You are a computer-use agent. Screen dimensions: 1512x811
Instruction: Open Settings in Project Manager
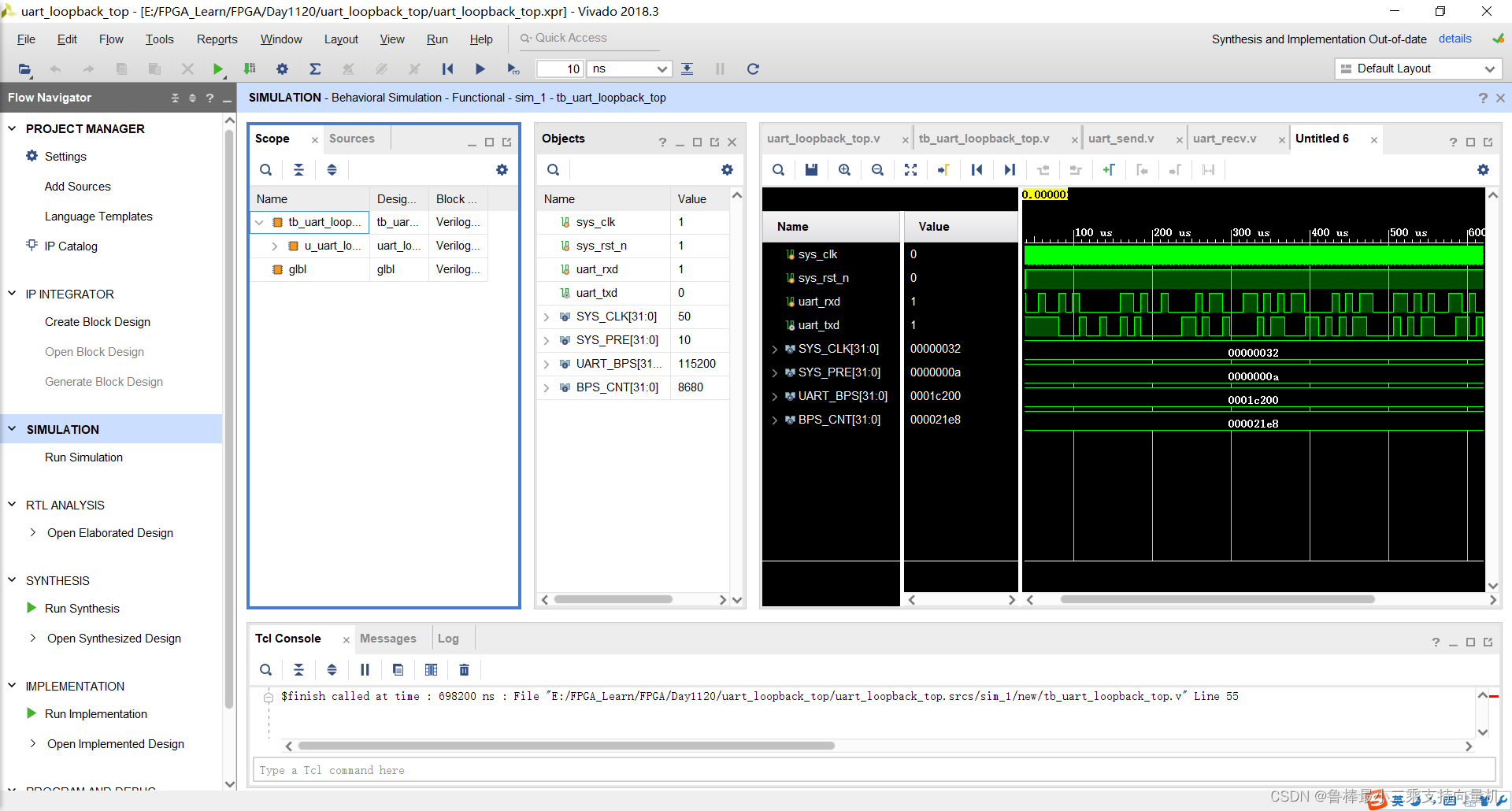coord(65,157)
